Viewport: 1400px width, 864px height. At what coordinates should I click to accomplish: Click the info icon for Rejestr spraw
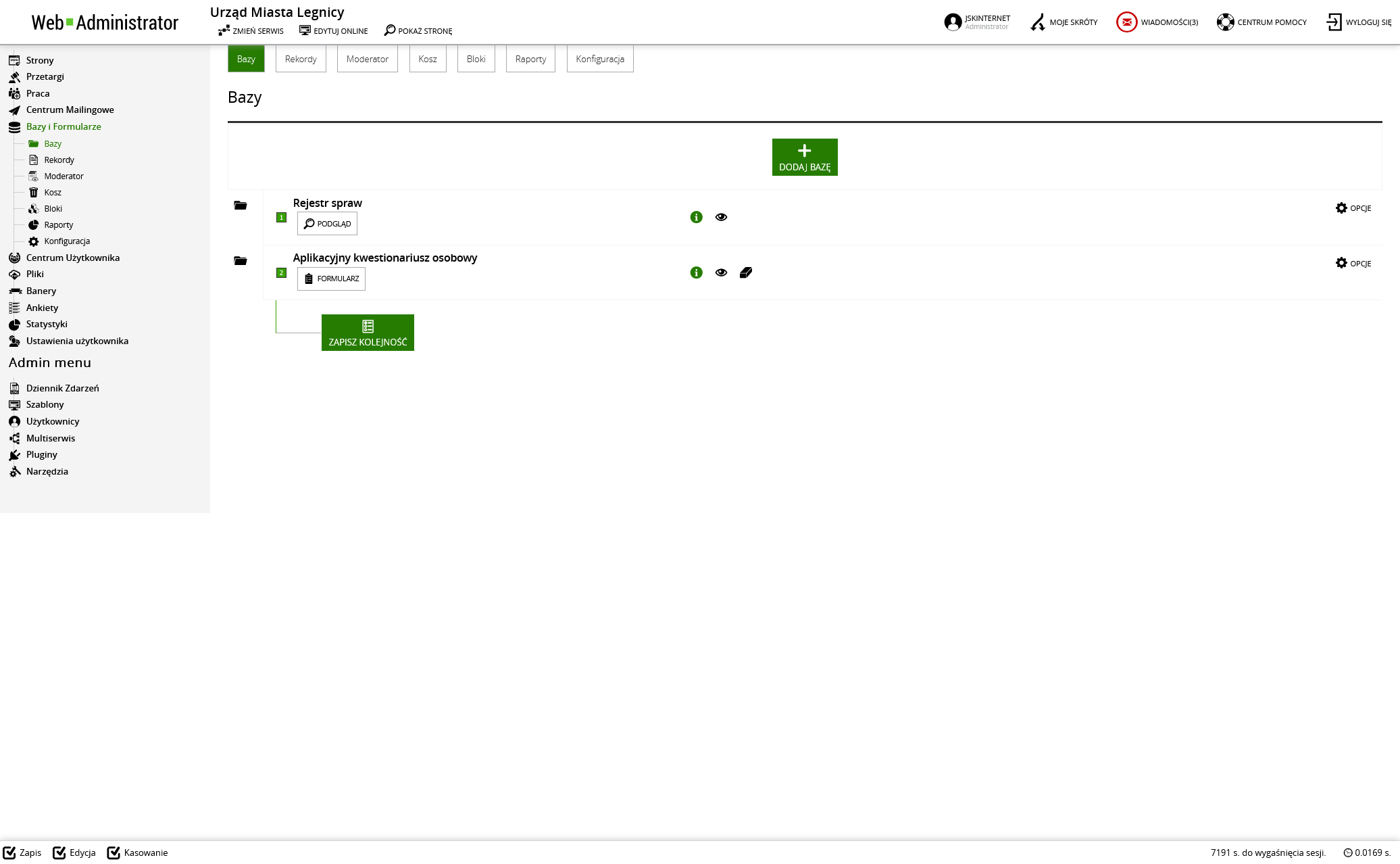pos(696,217)
